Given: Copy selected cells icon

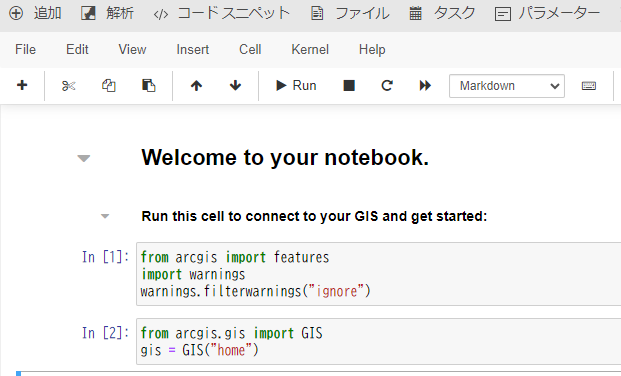Looking at the screenshot, I should pos(109,86).
